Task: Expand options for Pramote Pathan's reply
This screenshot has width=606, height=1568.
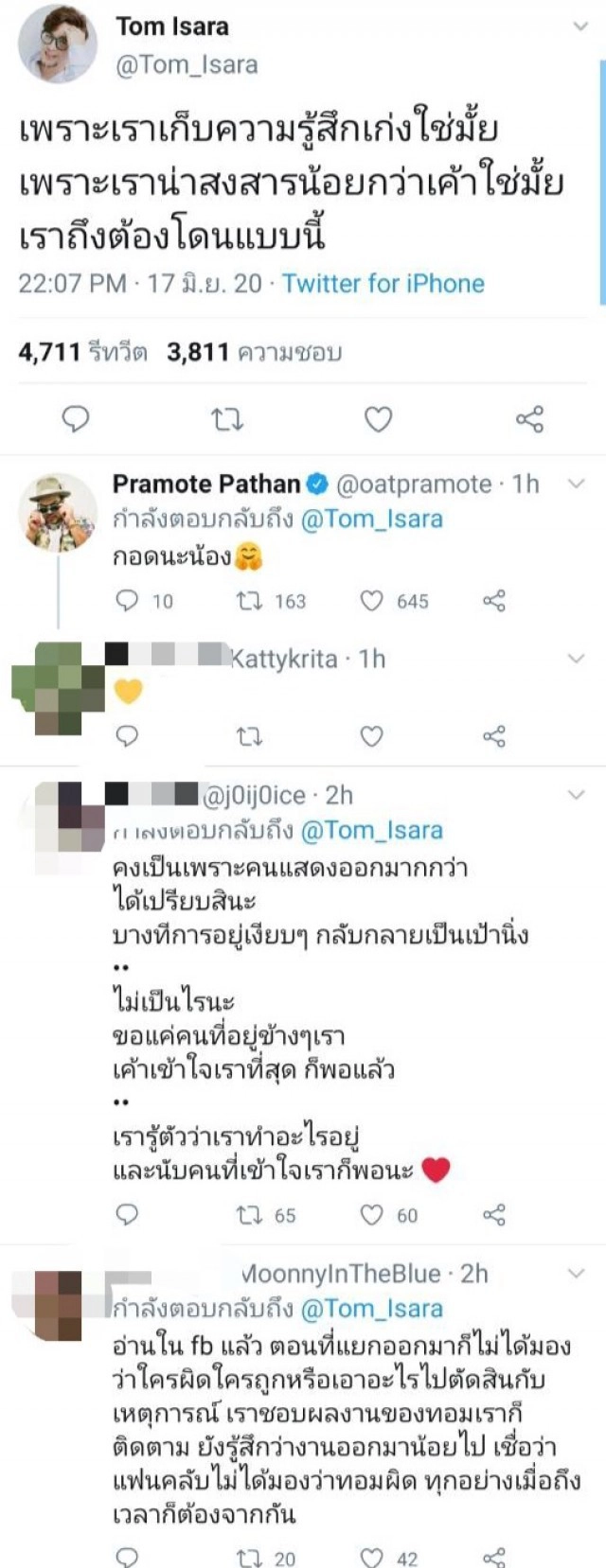Action: coord(576,484)
